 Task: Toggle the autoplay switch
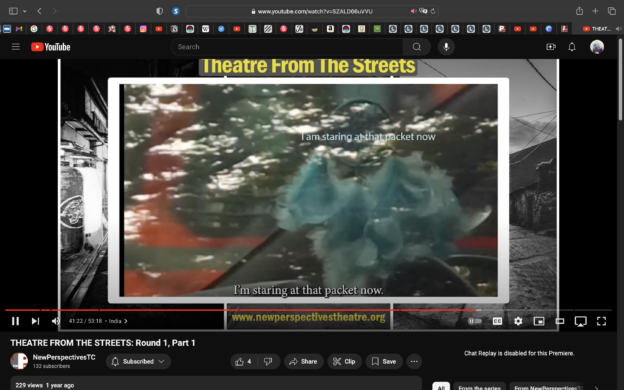475,321
